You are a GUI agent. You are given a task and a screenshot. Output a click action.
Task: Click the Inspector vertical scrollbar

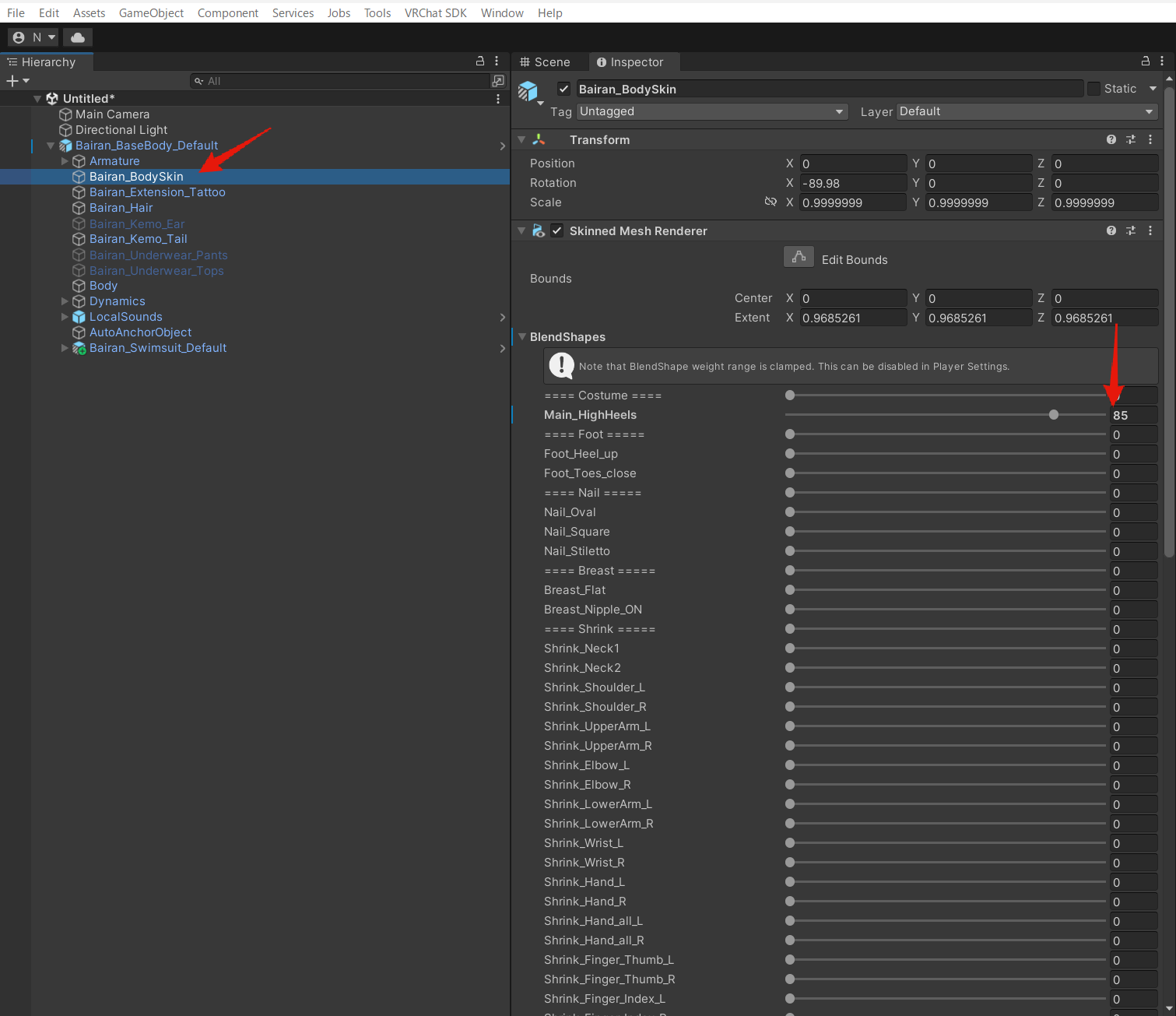(1169, 322)
